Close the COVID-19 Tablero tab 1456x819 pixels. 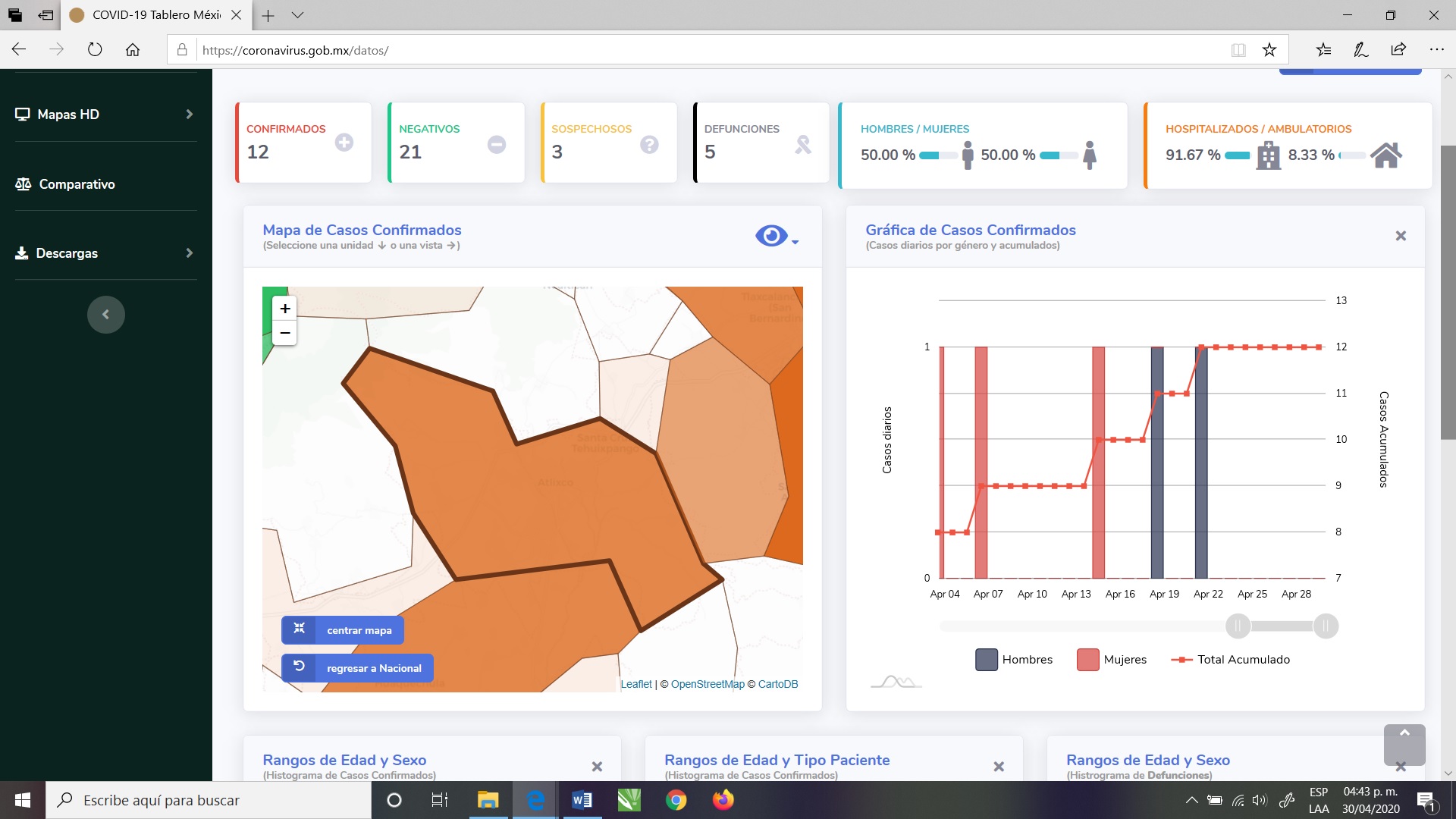click(237, 15)
